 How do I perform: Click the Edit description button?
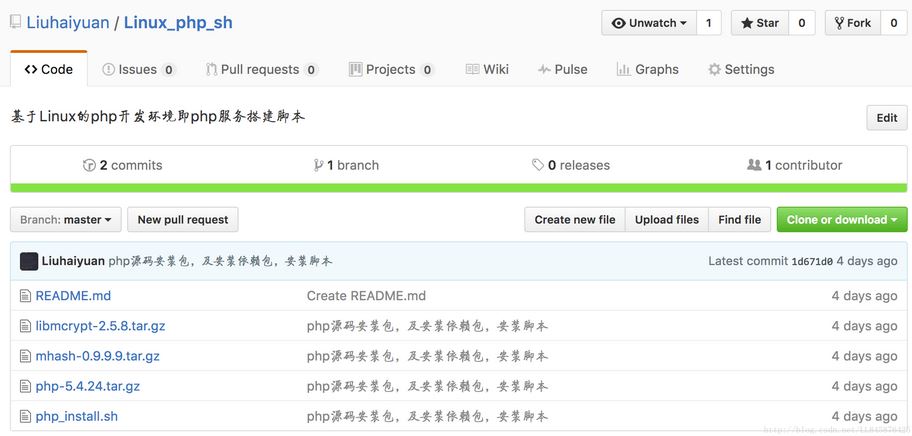[x=886, y=118]
